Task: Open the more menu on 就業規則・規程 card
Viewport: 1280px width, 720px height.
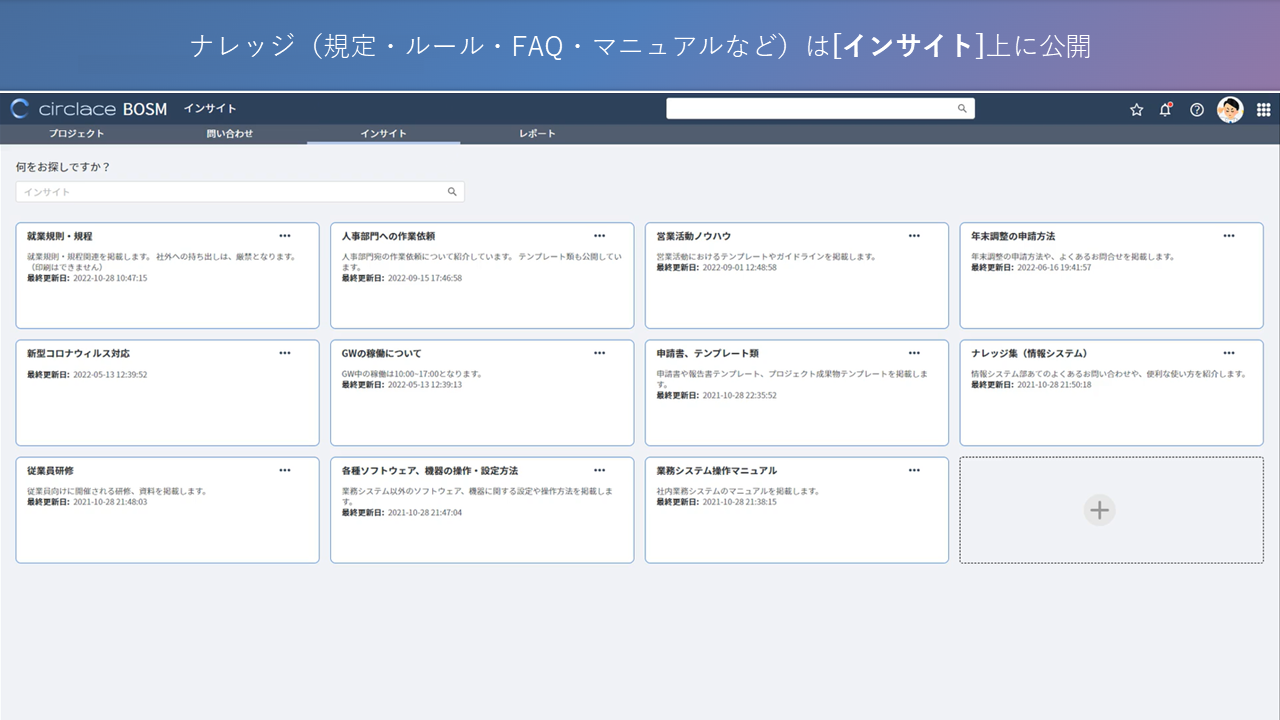Action: pyautogui.click(x=285, y=236)
